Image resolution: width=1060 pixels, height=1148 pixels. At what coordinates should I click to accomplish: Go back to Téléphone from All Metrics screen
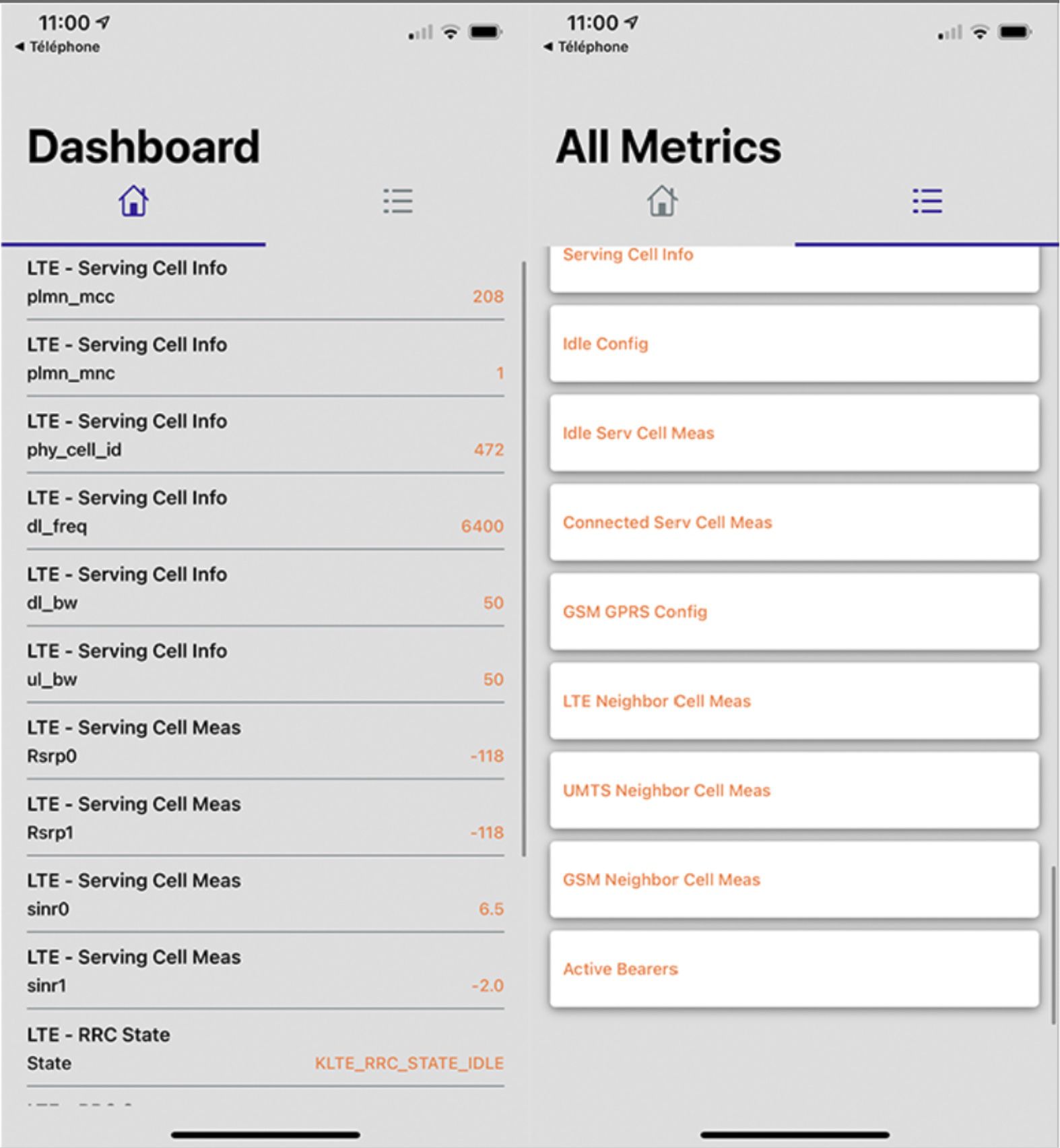587,47
